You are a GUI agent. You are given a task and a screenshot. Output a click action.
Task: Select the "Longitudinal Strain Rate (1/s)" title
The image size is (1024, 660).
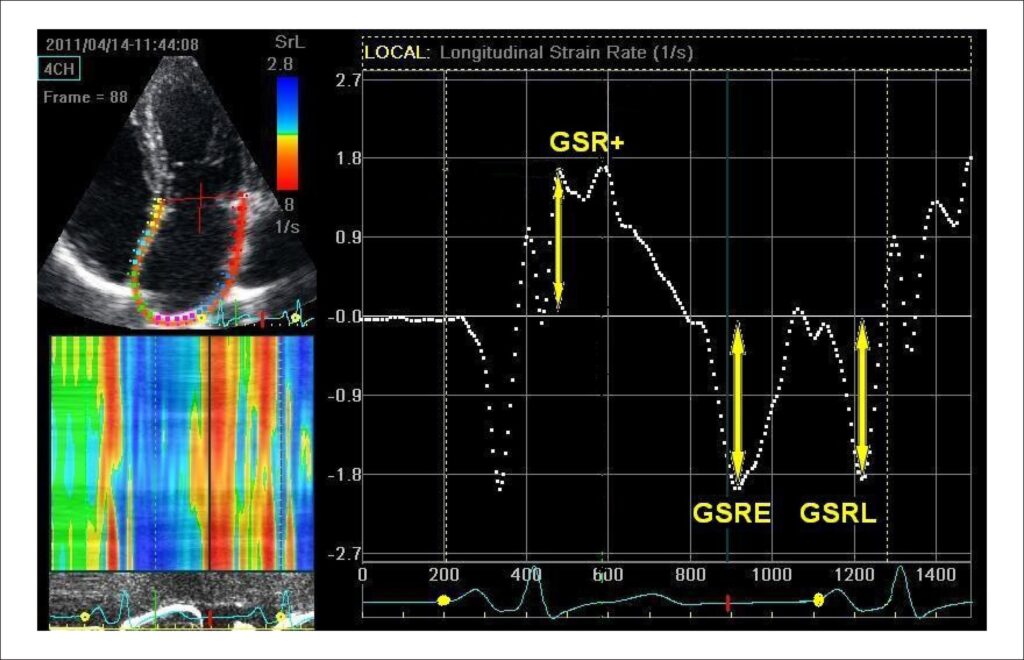(x=566, y=52)
